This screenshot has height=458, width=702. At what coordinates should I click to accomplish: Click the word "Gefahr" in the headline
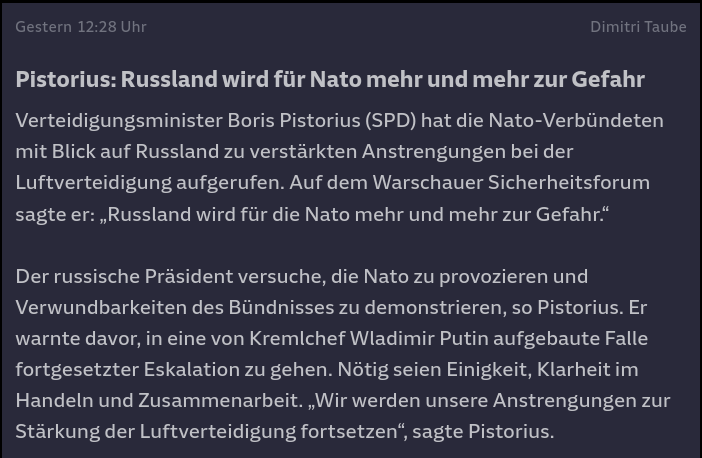click(608, 79)
